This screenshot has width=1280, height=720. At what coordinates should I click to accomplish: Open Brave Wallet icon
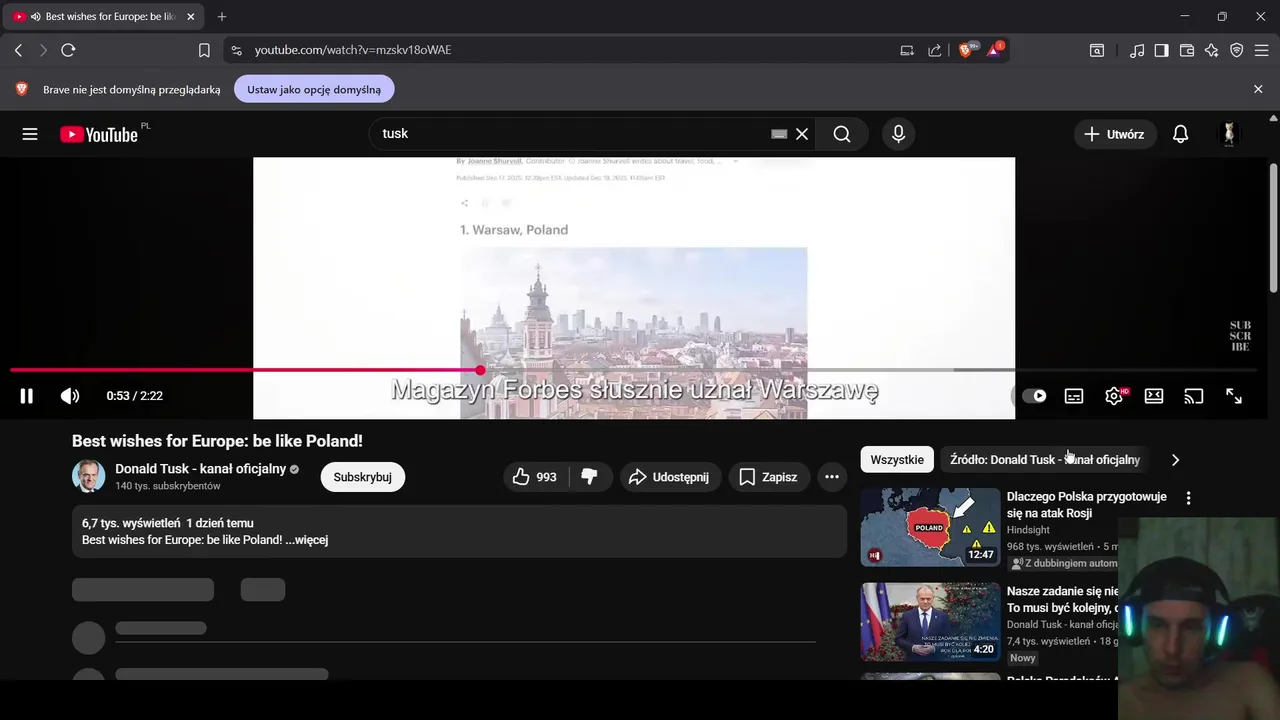pyautogui.click(x=1187, y=50)
